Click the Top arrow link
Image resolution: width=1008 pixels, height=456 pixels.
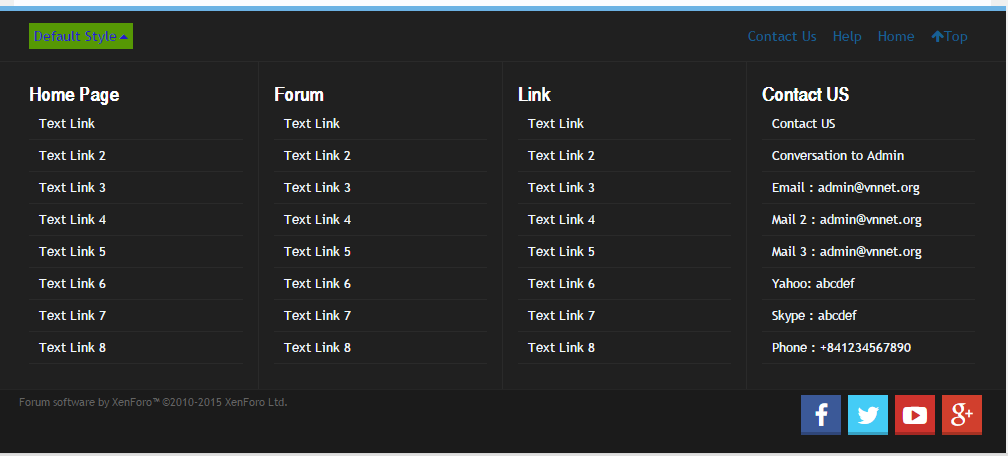pyautogui.click(x=949, y=36)
